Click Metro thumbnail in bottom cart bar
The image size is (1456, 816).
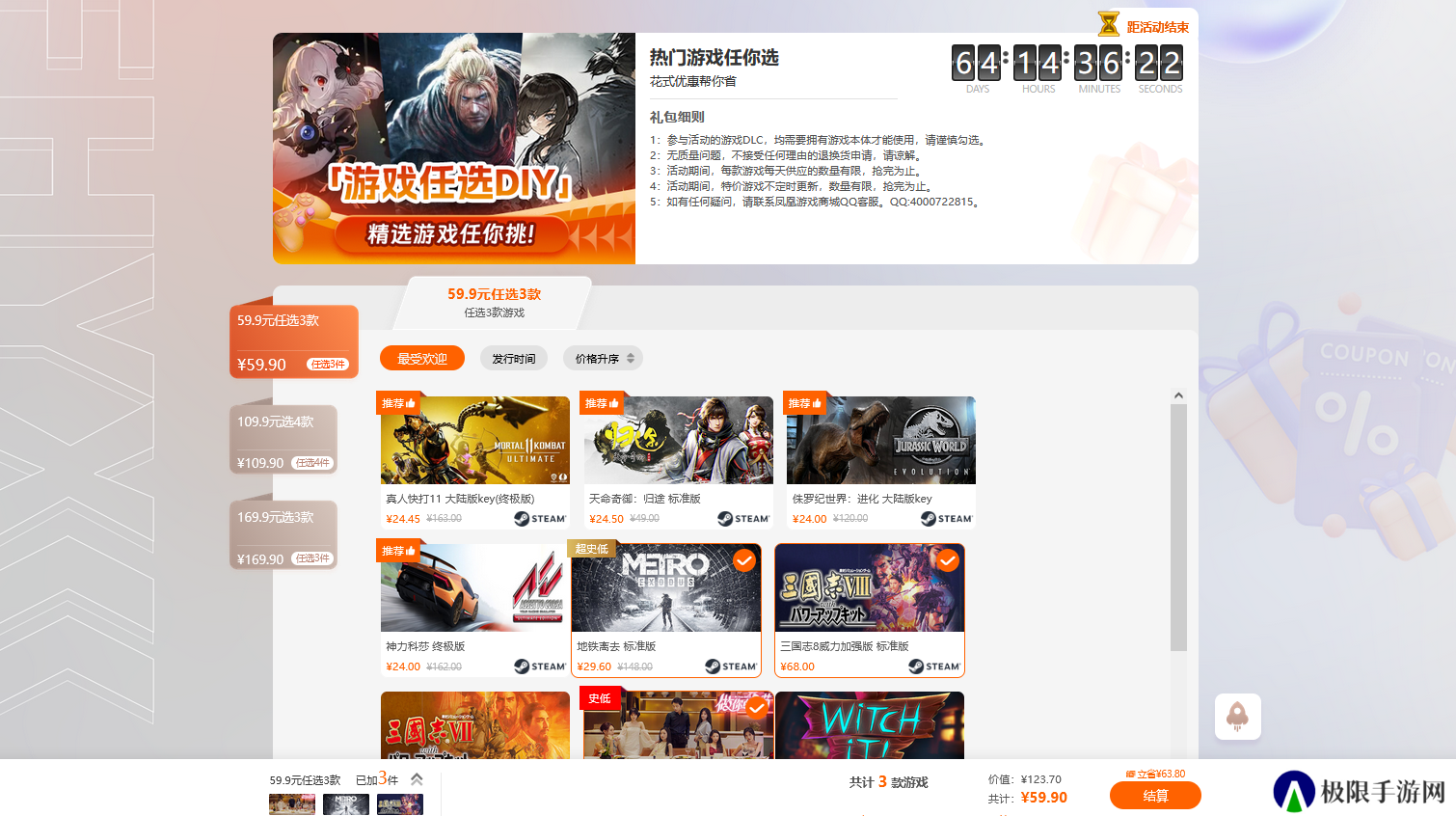[x=346, y=804]
